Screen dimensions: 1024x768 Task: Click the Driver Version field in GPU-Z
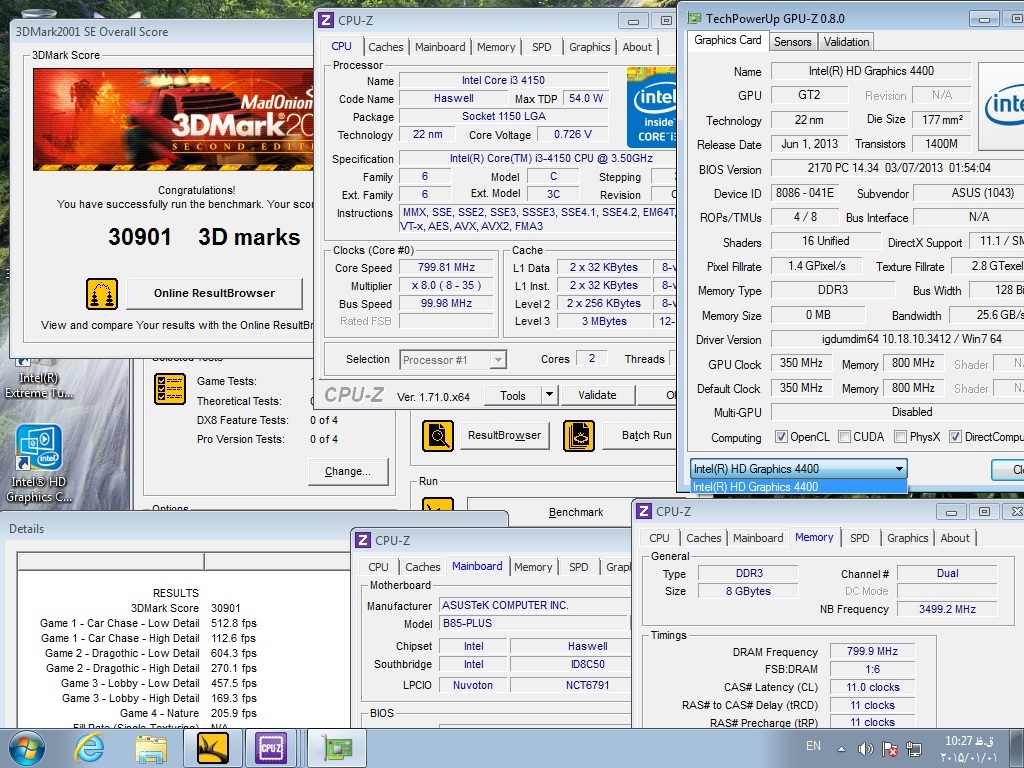click(897, 339)
